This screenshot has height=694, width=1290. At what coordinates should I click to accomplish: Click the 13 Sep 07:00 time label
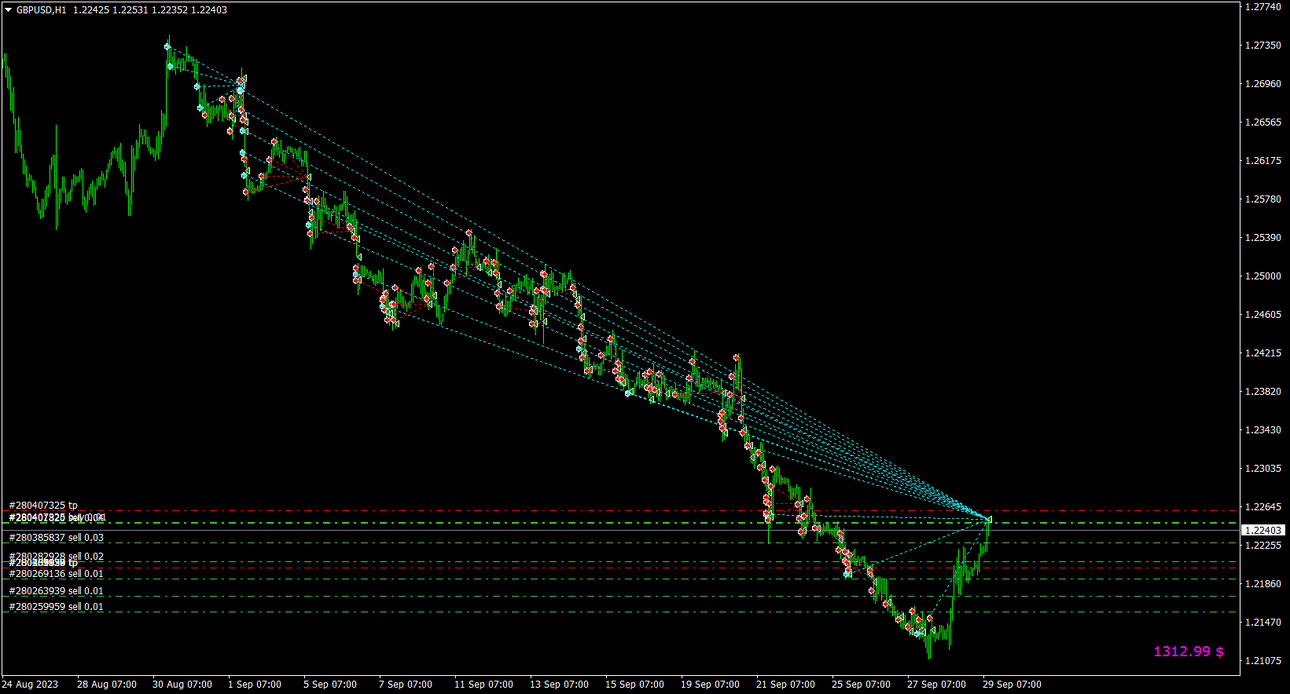(x=558, y=685)
